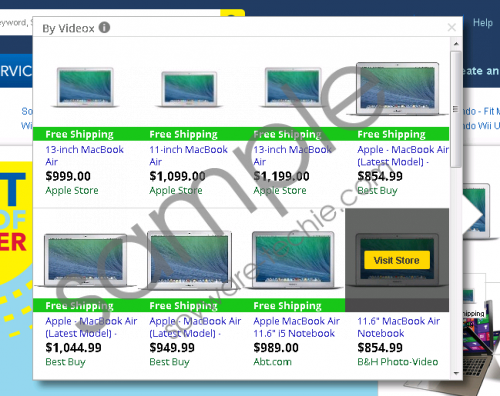Open the 11-inch MacBook Air link
This screenshot has height=396, width=500.
coord(188,155)
